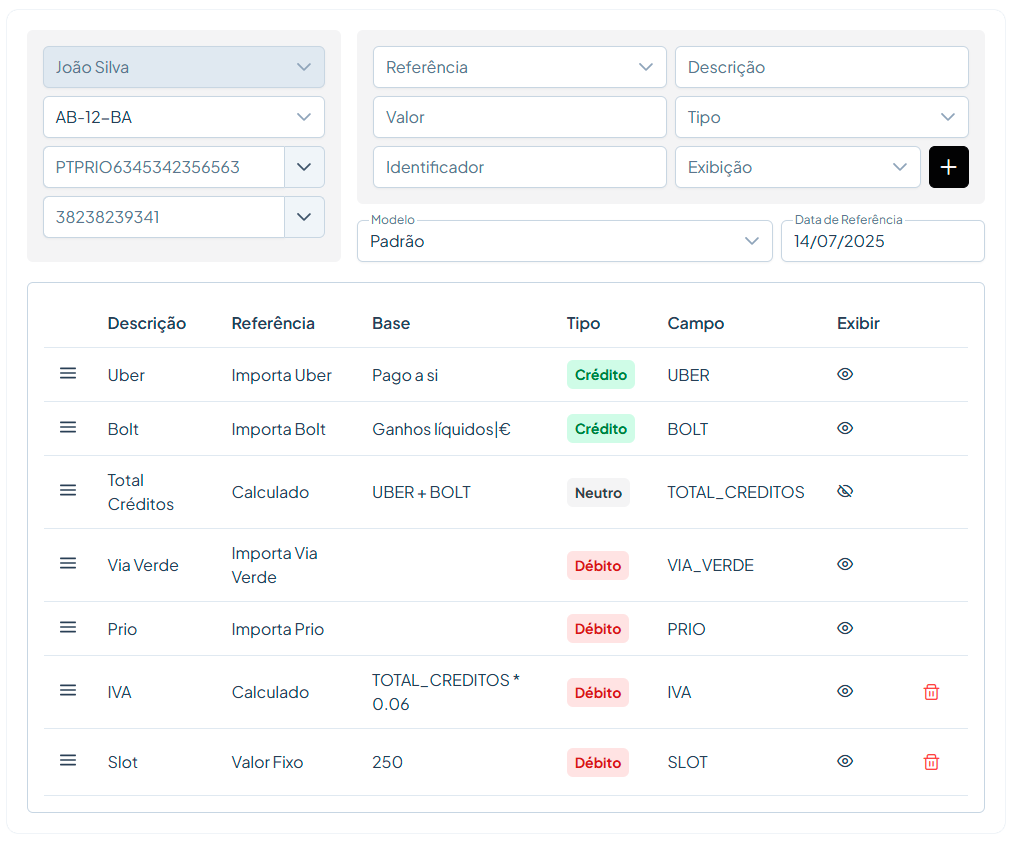Click the Prio row drag handle
The image size is (1012, 843).
68,628
